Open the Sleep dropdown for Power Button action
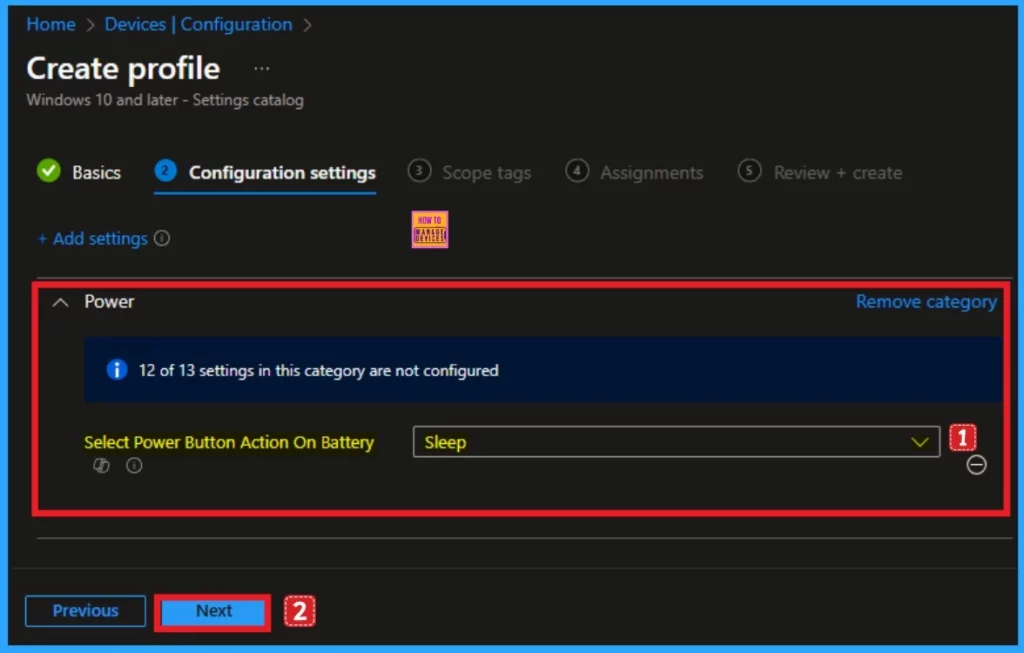 676,442
